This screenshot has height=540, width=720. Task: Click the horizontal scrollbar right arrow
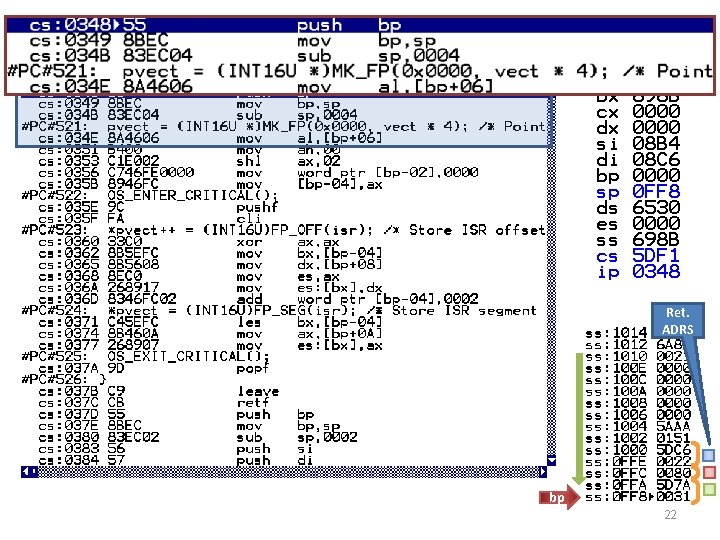pos(543,472)
